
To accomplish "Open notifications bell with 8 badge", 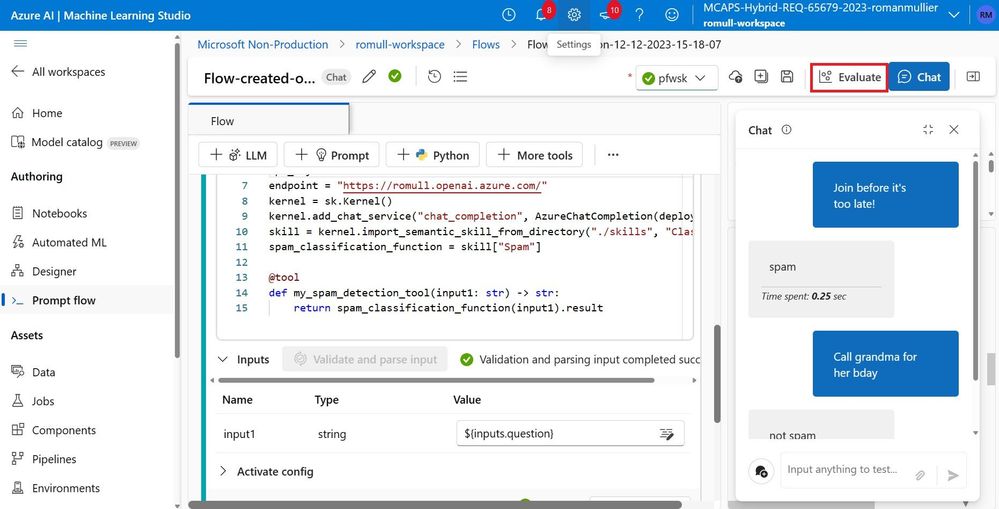I will coord(542,15).
